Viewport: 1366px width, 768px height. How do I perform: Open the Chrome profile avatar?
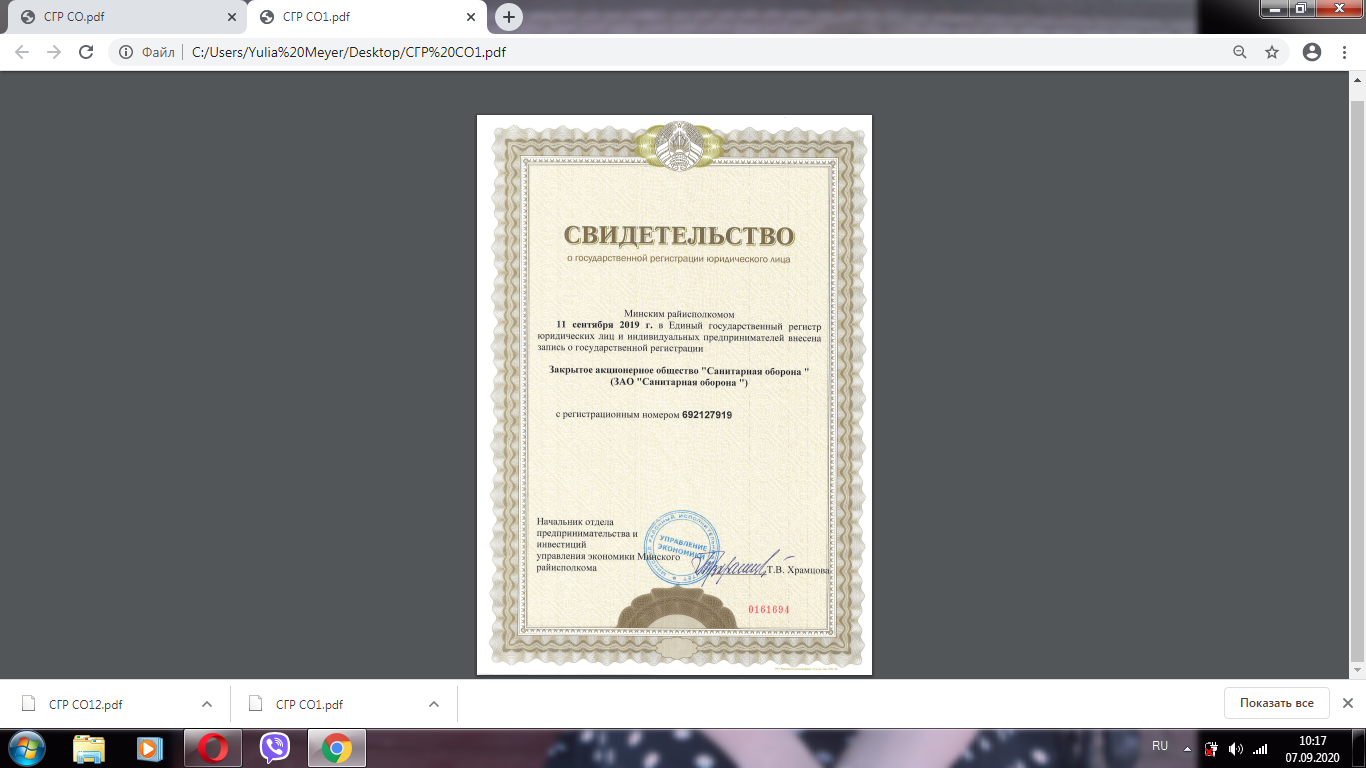point(1312,52)
